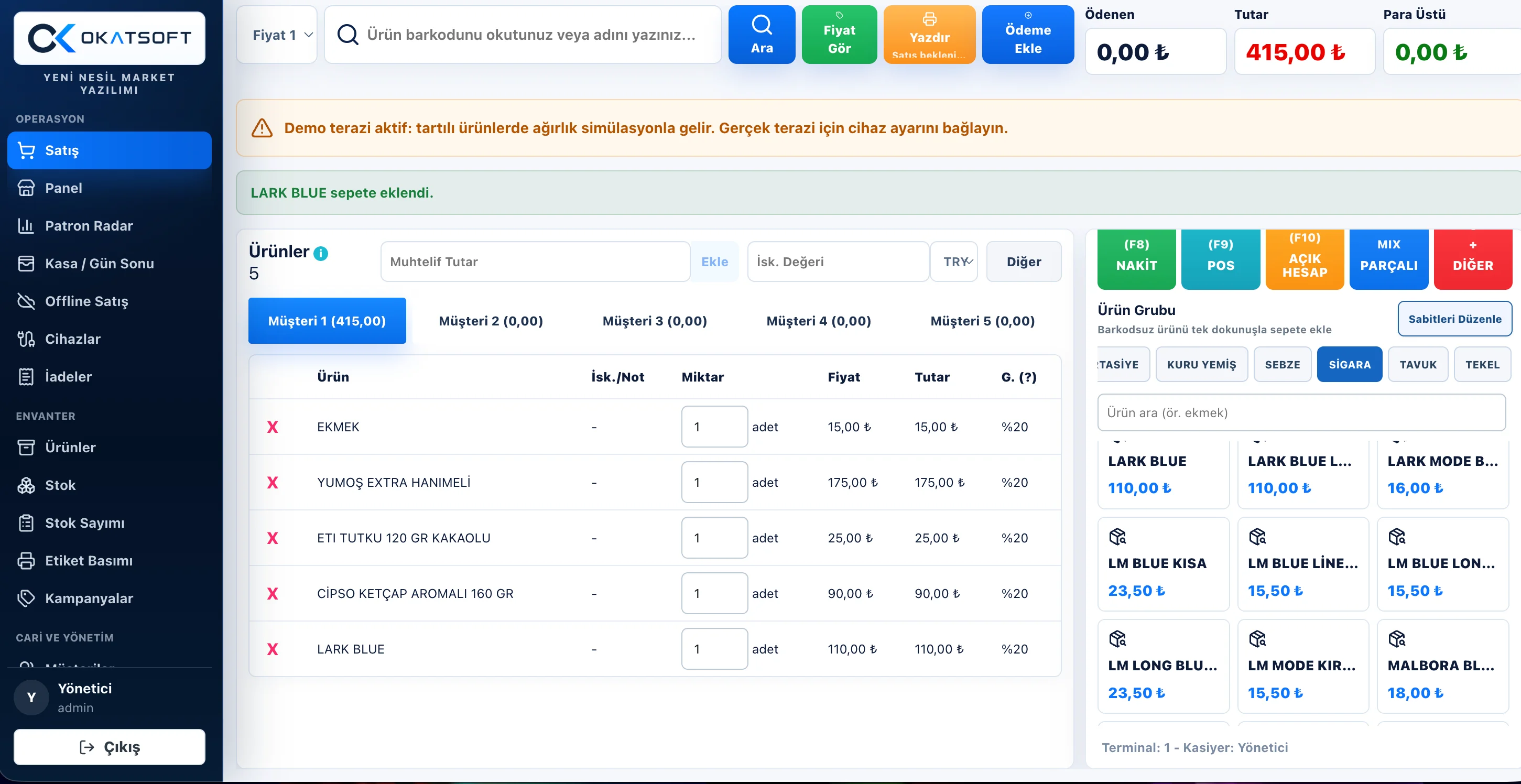The height and width of the screenshot is (784, 1521).
Task: Click the Yazdır print button
Action: 929,35
